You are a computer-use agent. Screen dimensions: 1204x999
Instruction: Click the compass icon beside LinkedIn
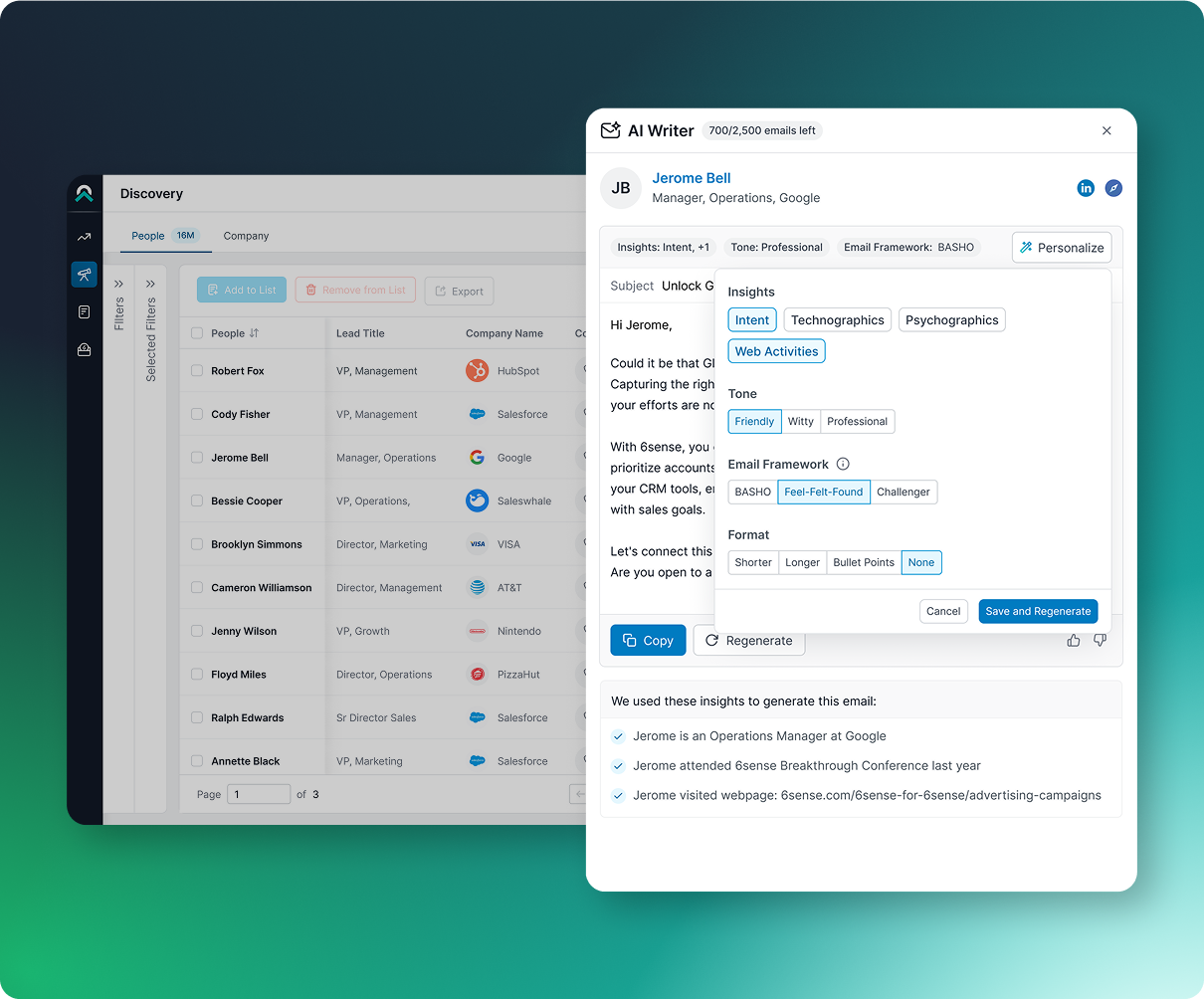pyautogui.click(x=1113, y=188)
